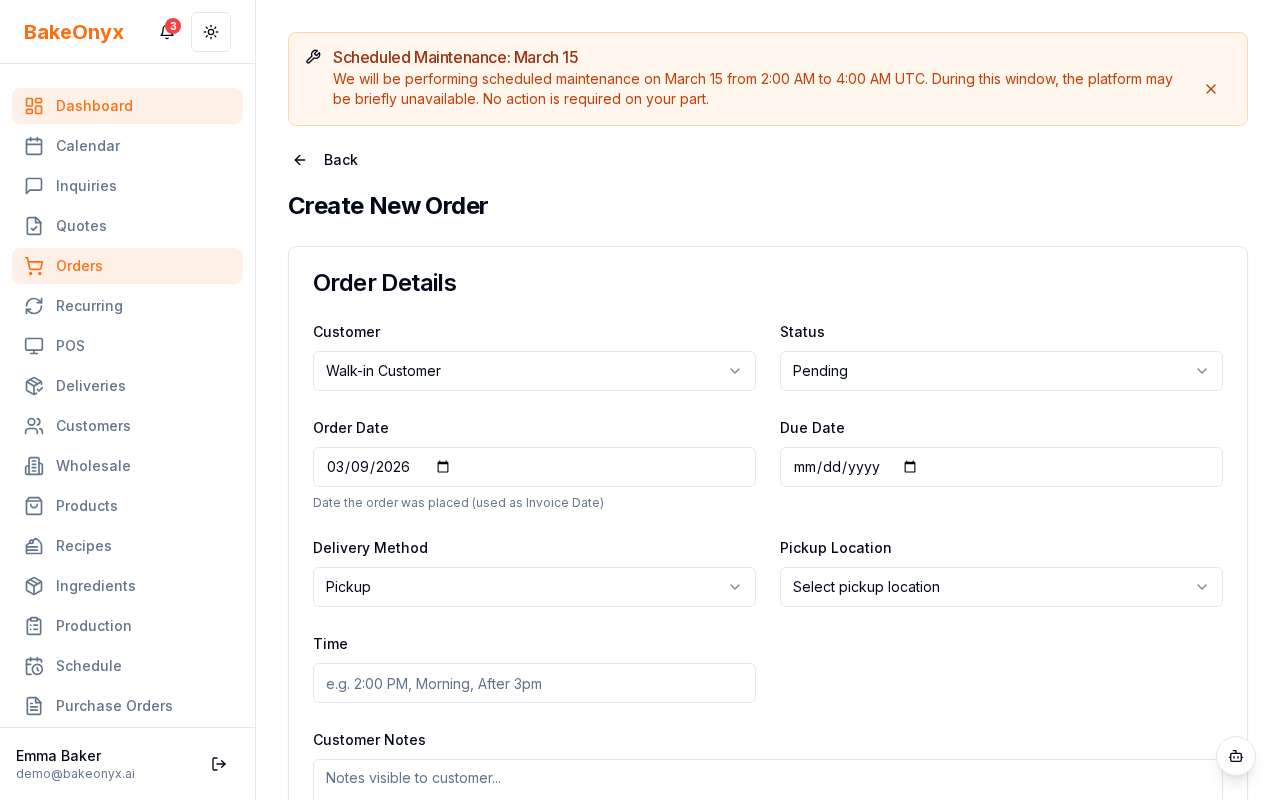This screenshot has width=1280, height=800.
Task: Open the Due Date calendar picker
Action: 909,467
